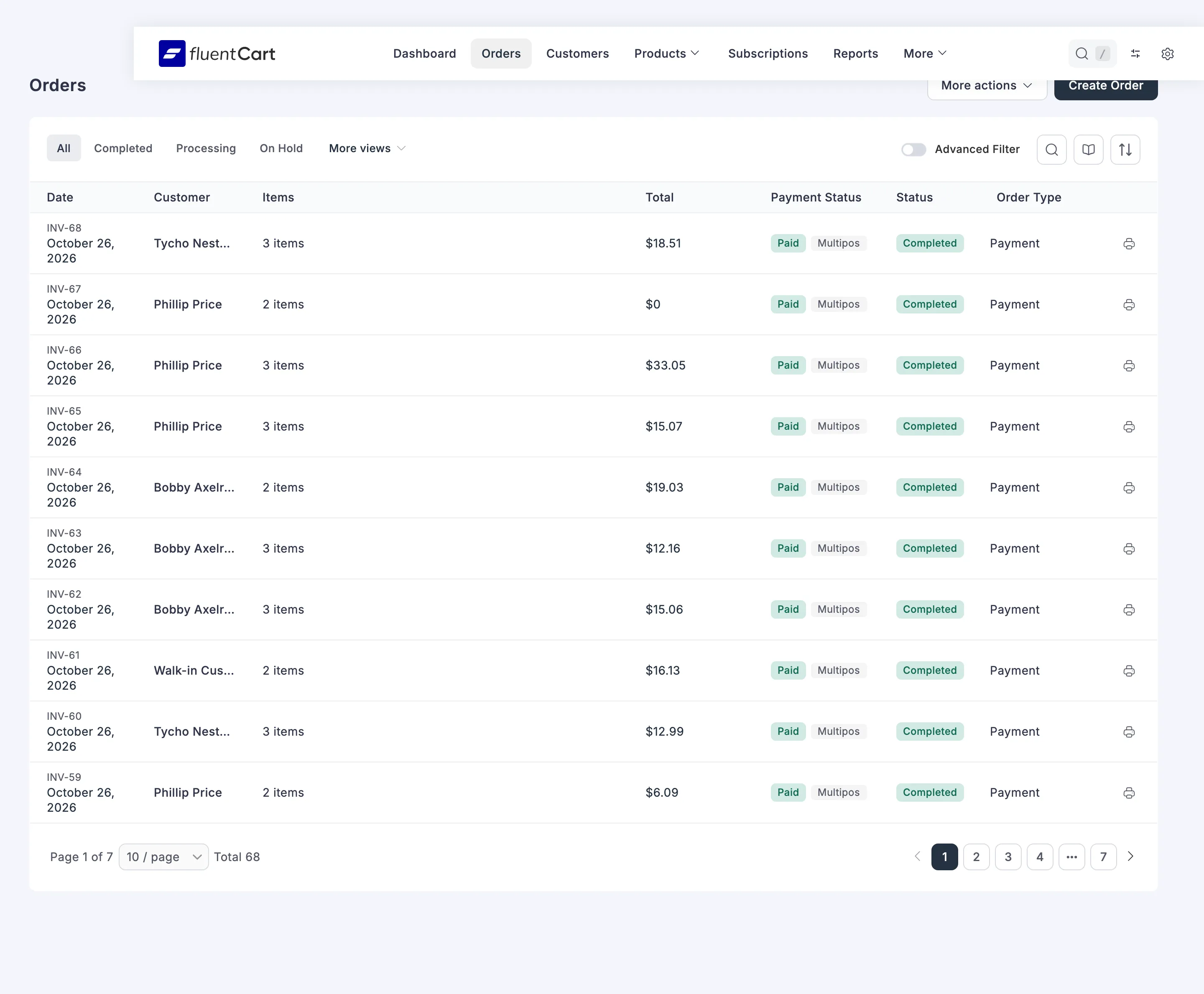Open the gear settings icon
Viewport: 1204px width, 994px height.
pos(1167,53)
